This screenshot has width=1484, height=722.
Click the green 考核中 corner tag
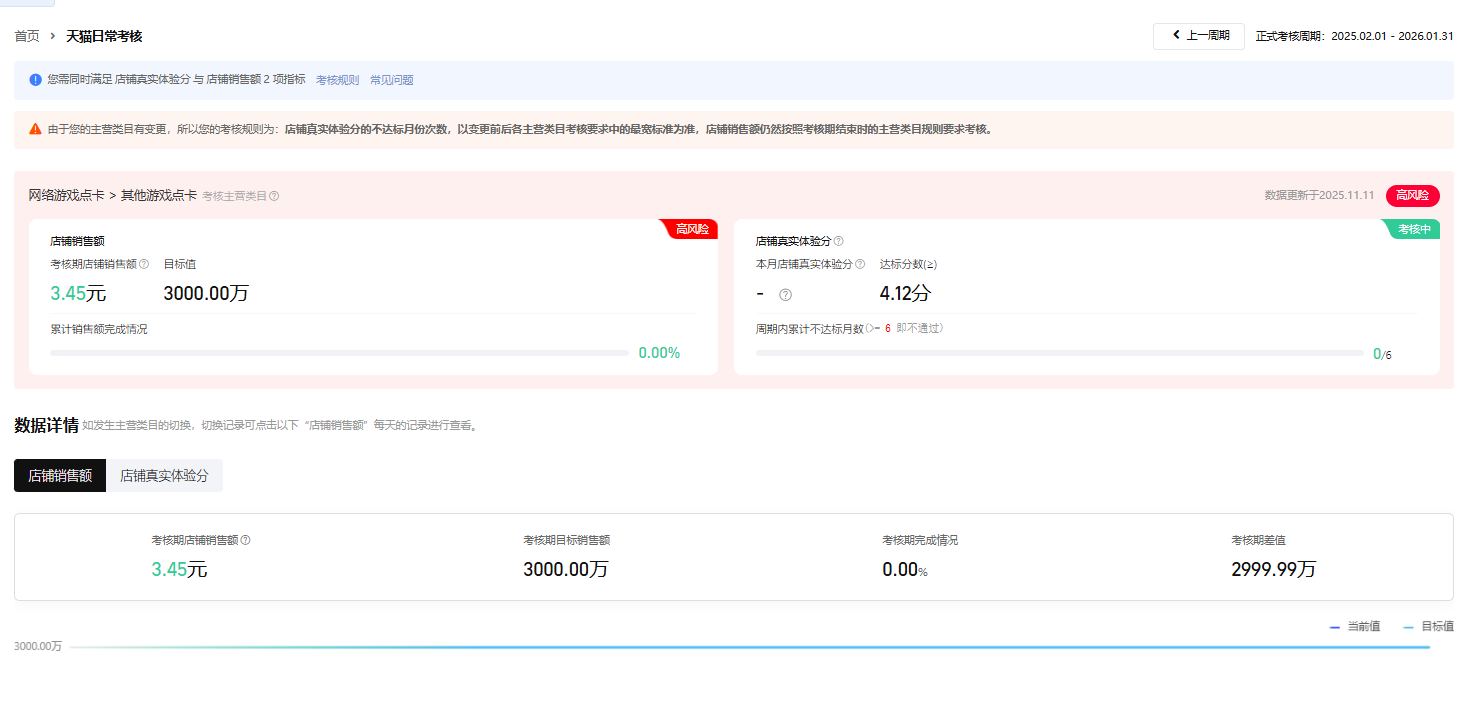pos(1414,229)
